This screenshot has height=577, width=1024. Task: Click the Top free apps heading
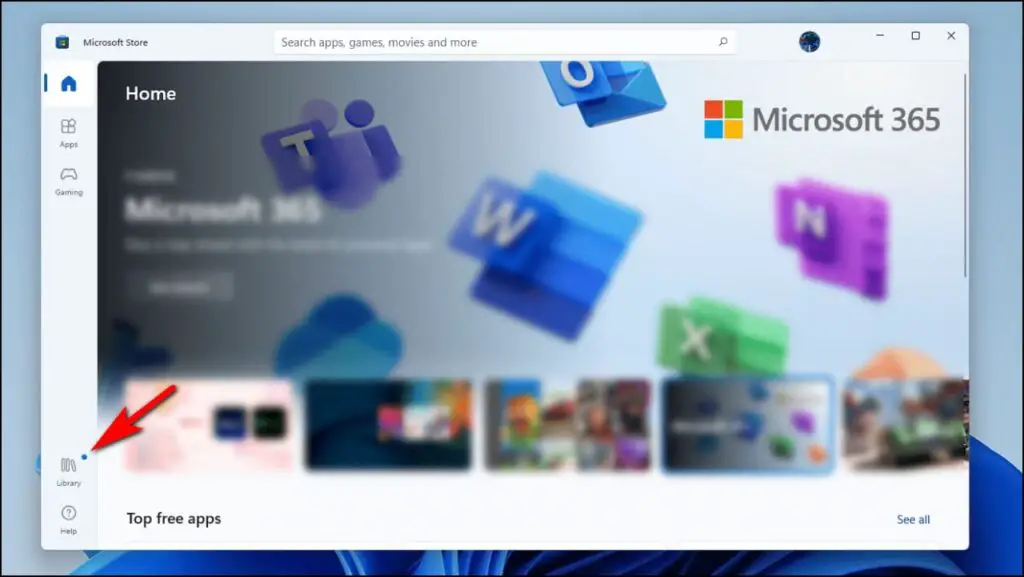click(174, 519)
